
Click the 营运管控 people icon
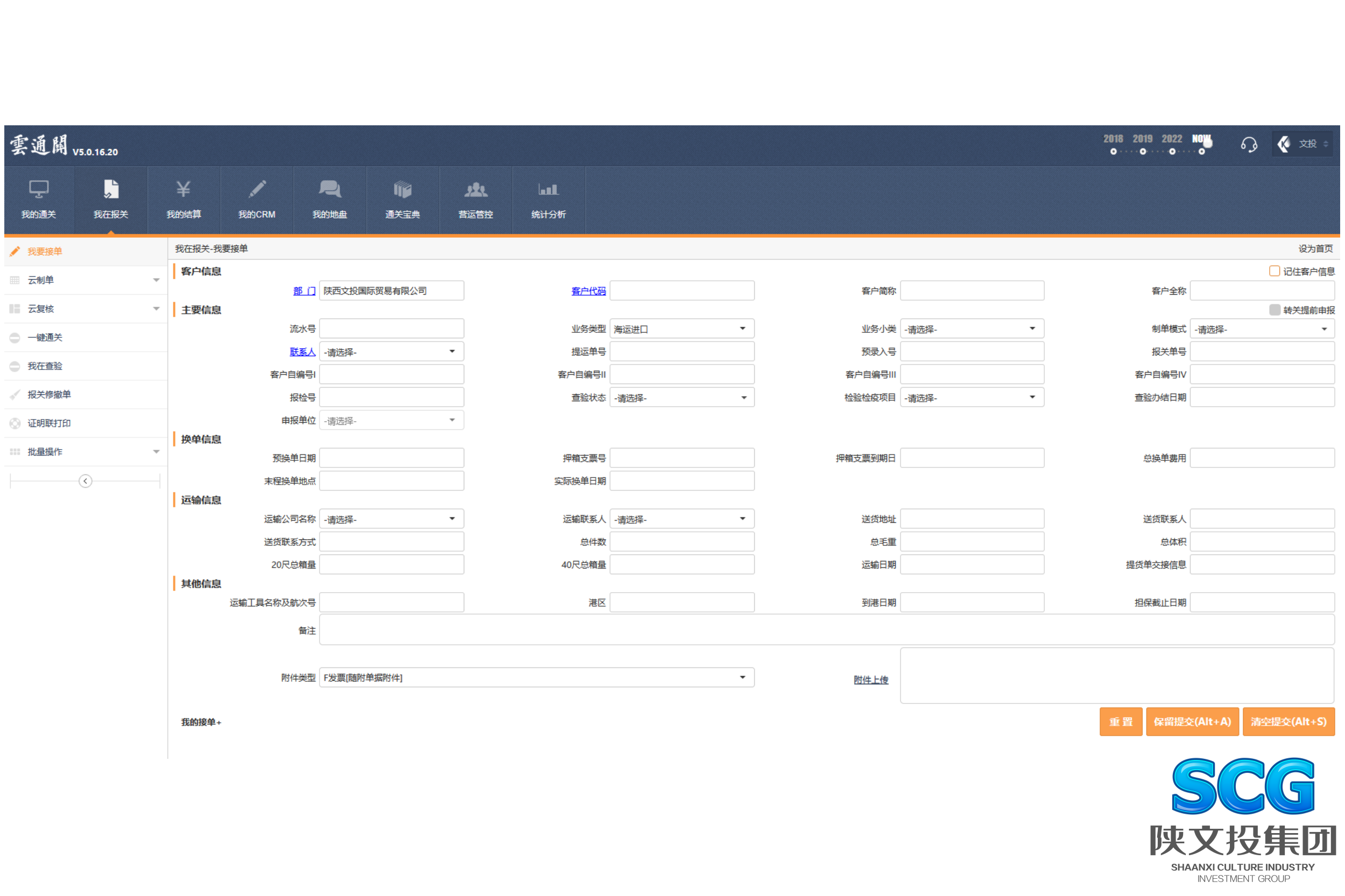pos(475,189)
